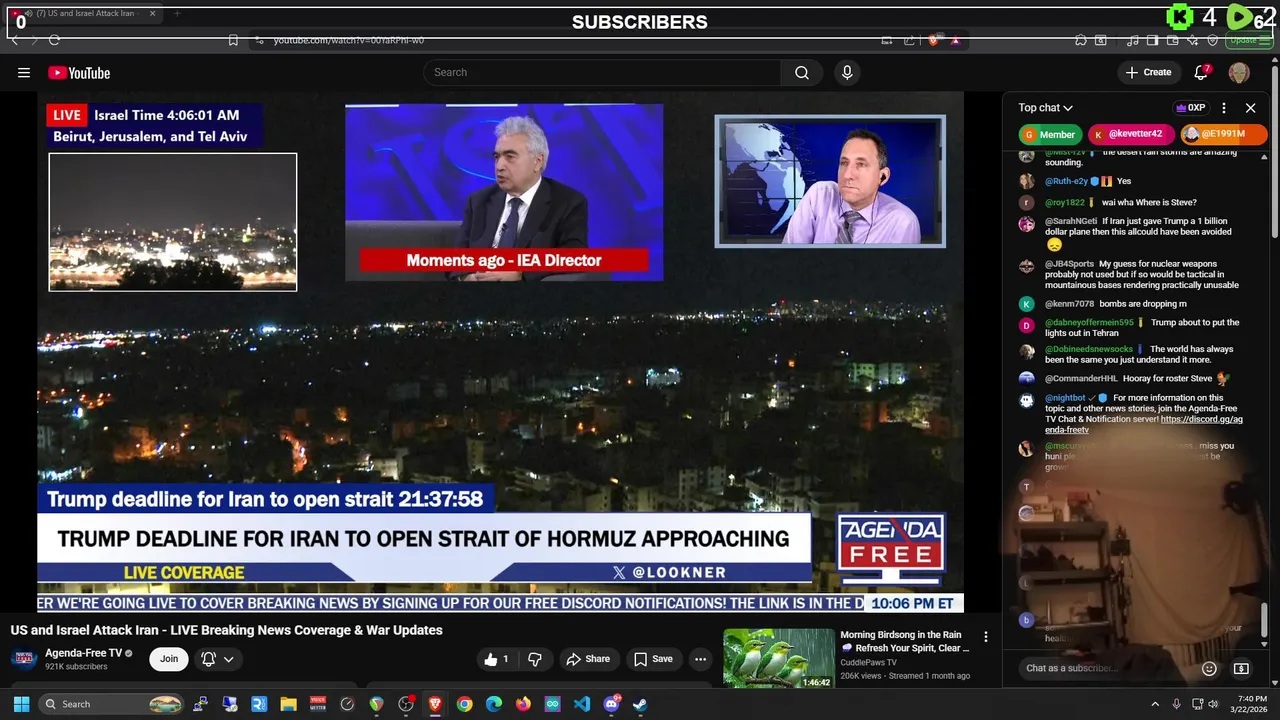The height and width of the screenshot is (720, 1280).
Task: Toggle the browser sidebar panel
Action: (x=1152, y=40)
